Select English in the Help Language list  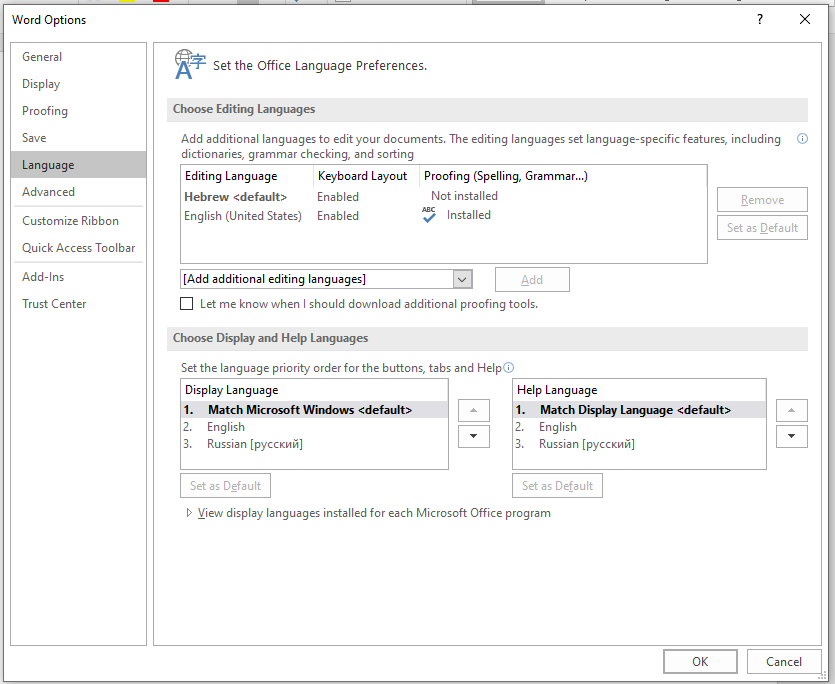(557, 427)
